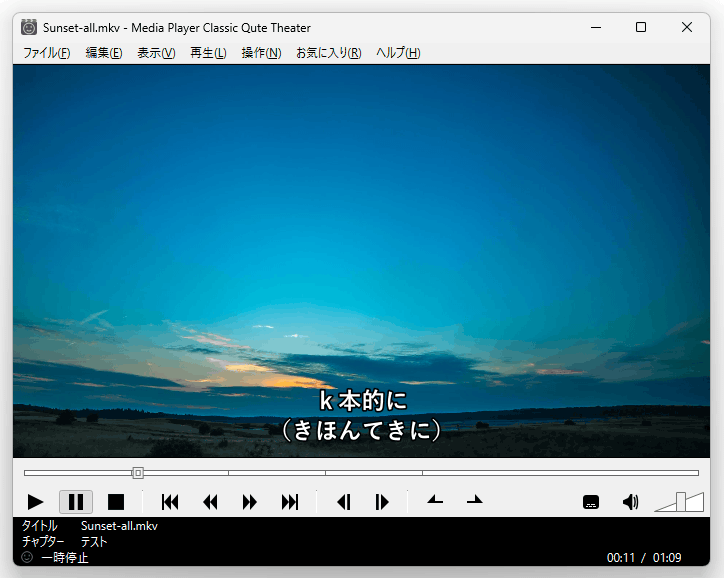Close the Media Player Classic window

click(x=687, y=27)
